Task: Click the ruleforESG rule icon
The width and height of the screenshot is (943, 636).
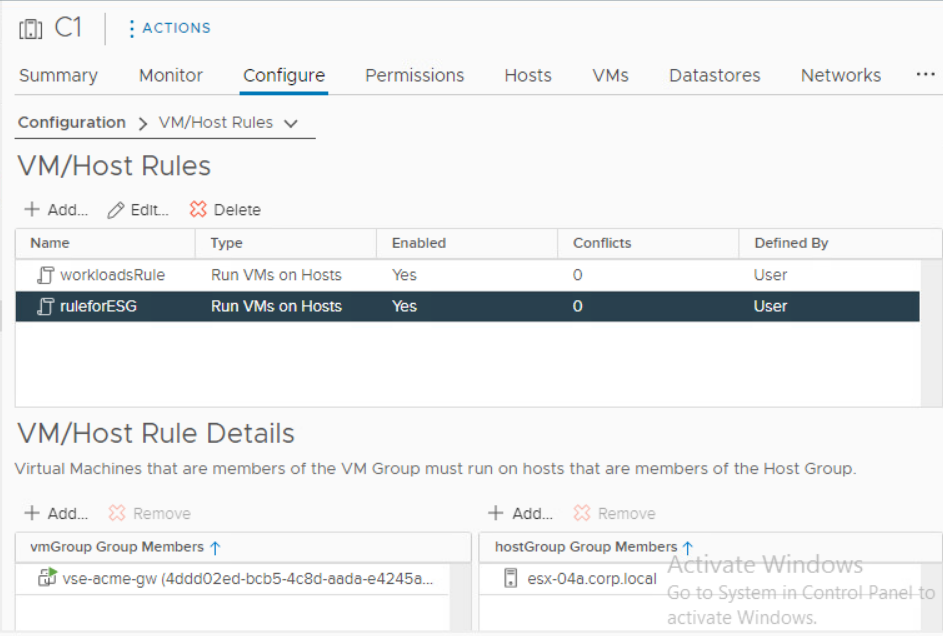Action: pyautogui.click(x=45, y=306)
